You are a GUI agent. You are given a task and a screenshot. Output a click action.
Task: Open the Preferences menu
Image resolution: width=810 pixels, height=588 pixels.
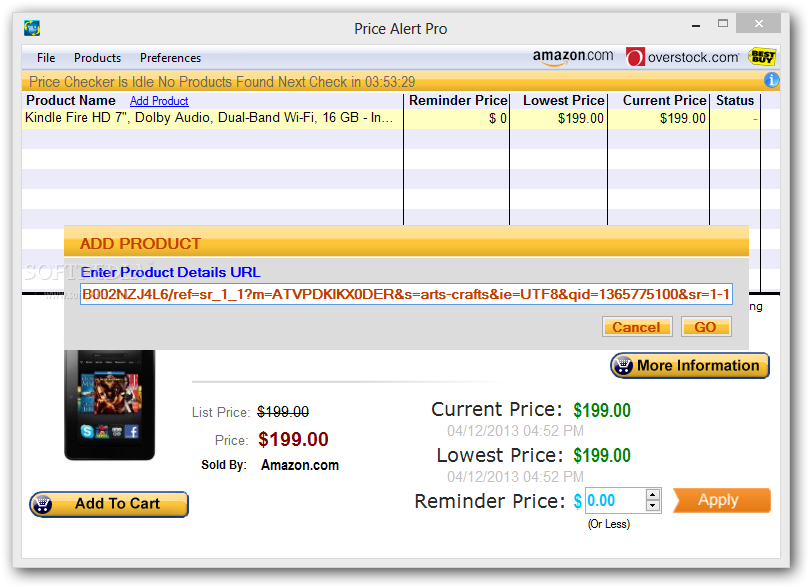click(170, 58)
